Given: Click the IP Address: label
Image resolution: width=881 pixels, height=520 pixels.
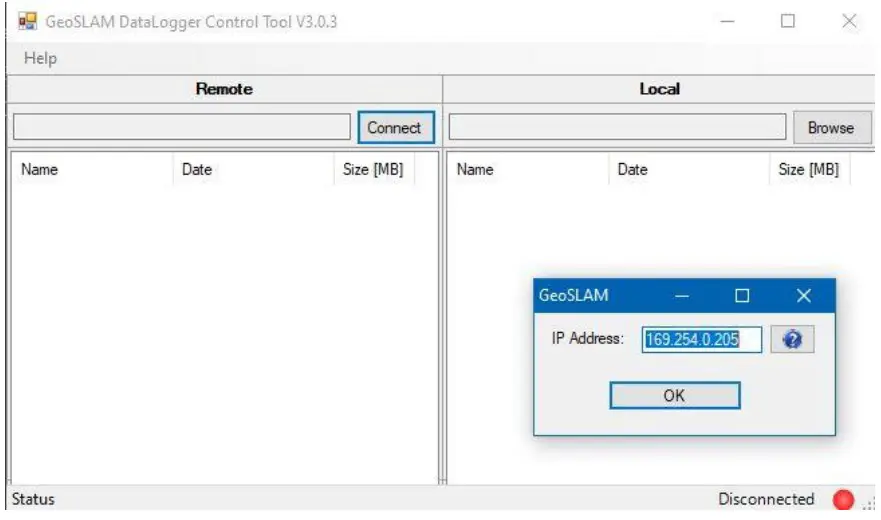Looking at the screenshot, I should click(588, 338).
